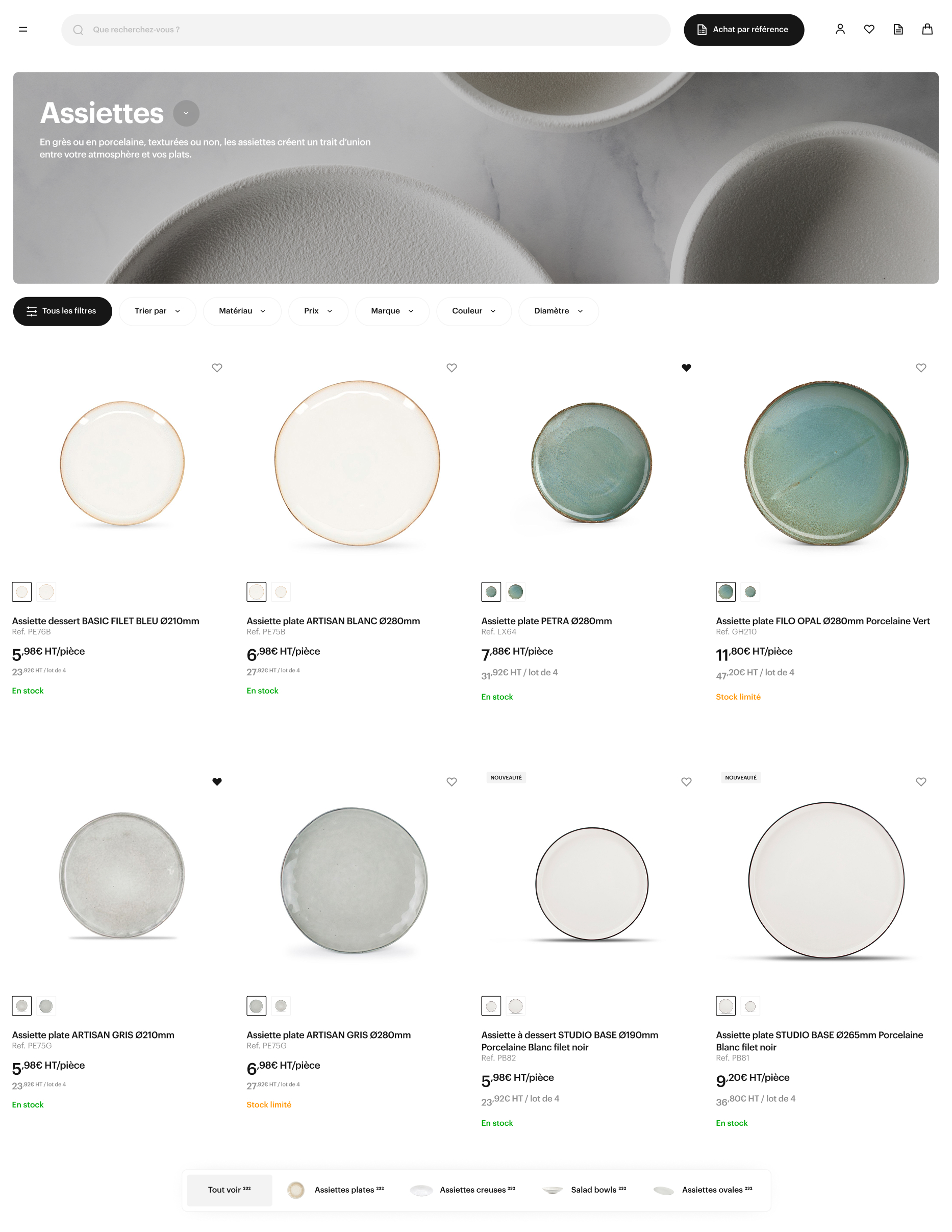Click the filter sliders icon in Tous les filtres
The height and width of the screenshot is (1232, 952).
[x=32, y=311]
